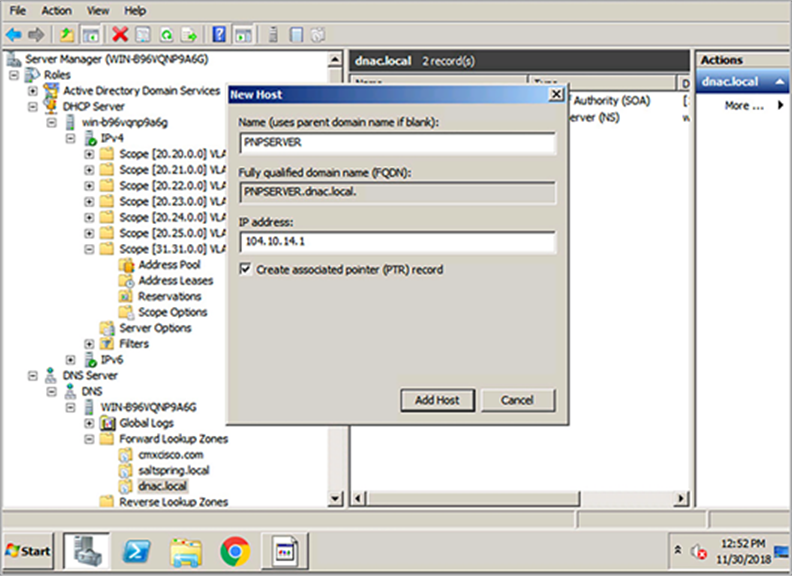The height and width of the screenshot is (576, 792).
Task: Click the Show/Hide Console Tree icon
Action: coord(91,35)
